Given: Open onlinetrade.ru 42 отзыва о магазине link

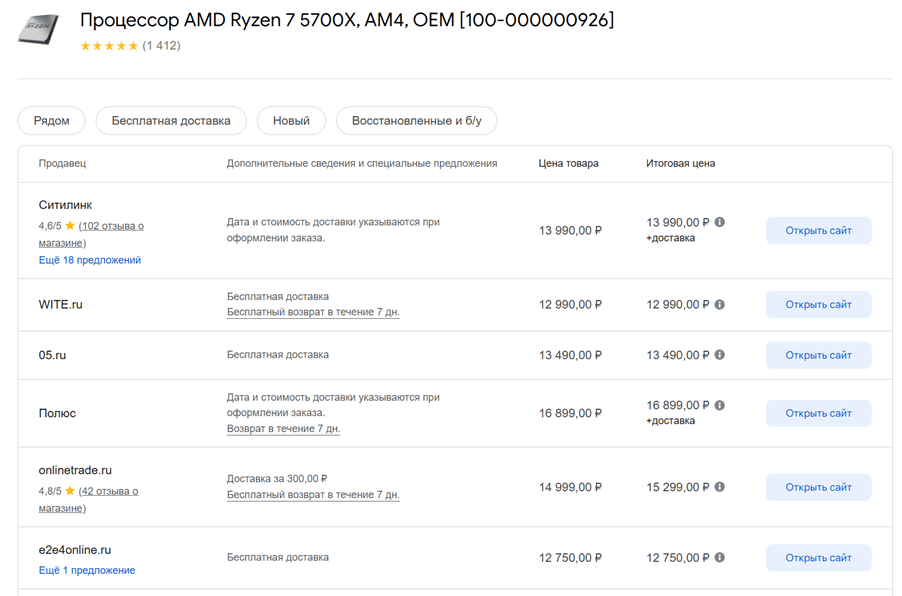Looking at the screenshot, I should tap(108, 491).
